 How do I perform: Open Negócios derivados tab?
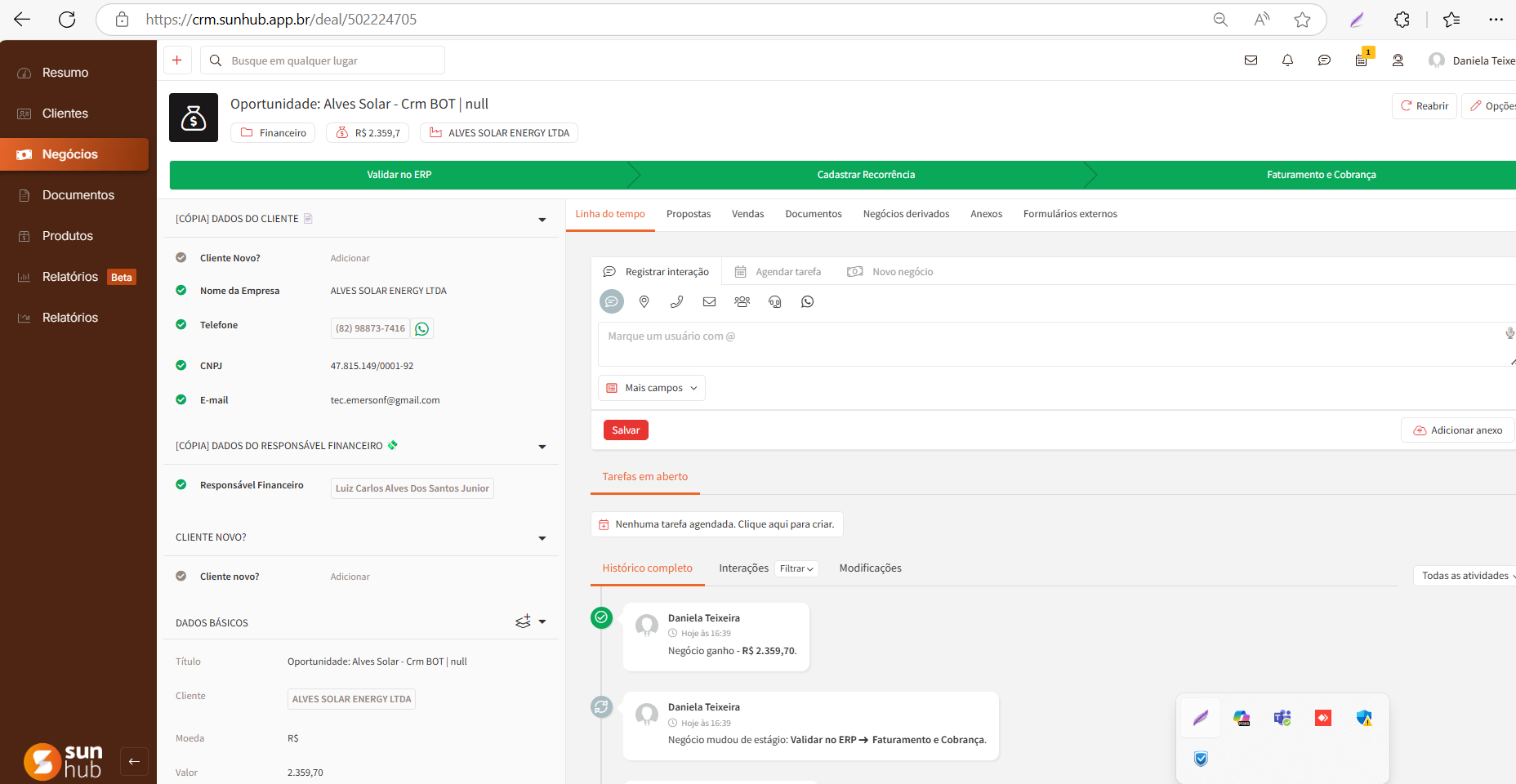(x=906, y=214)
